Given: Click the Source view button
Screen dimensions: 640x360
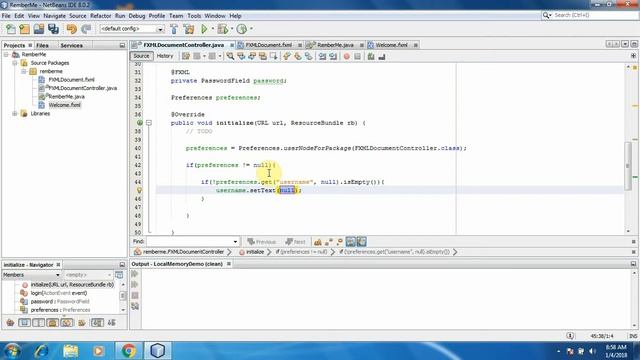Looking at the screenshot, I should coord(141,56).
